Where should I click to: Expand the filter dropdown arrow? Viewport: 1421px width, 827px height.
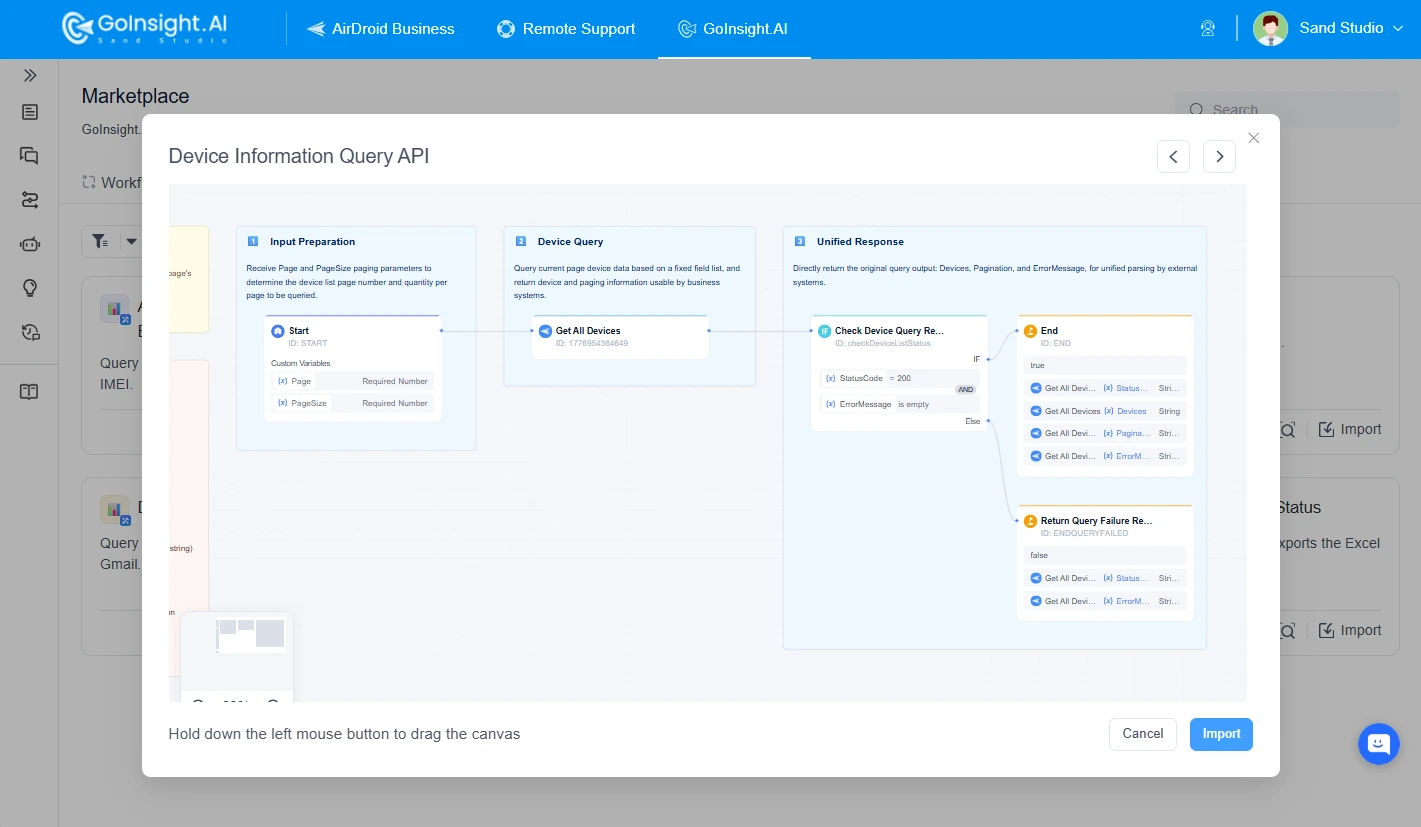click(x=131, y=241)
